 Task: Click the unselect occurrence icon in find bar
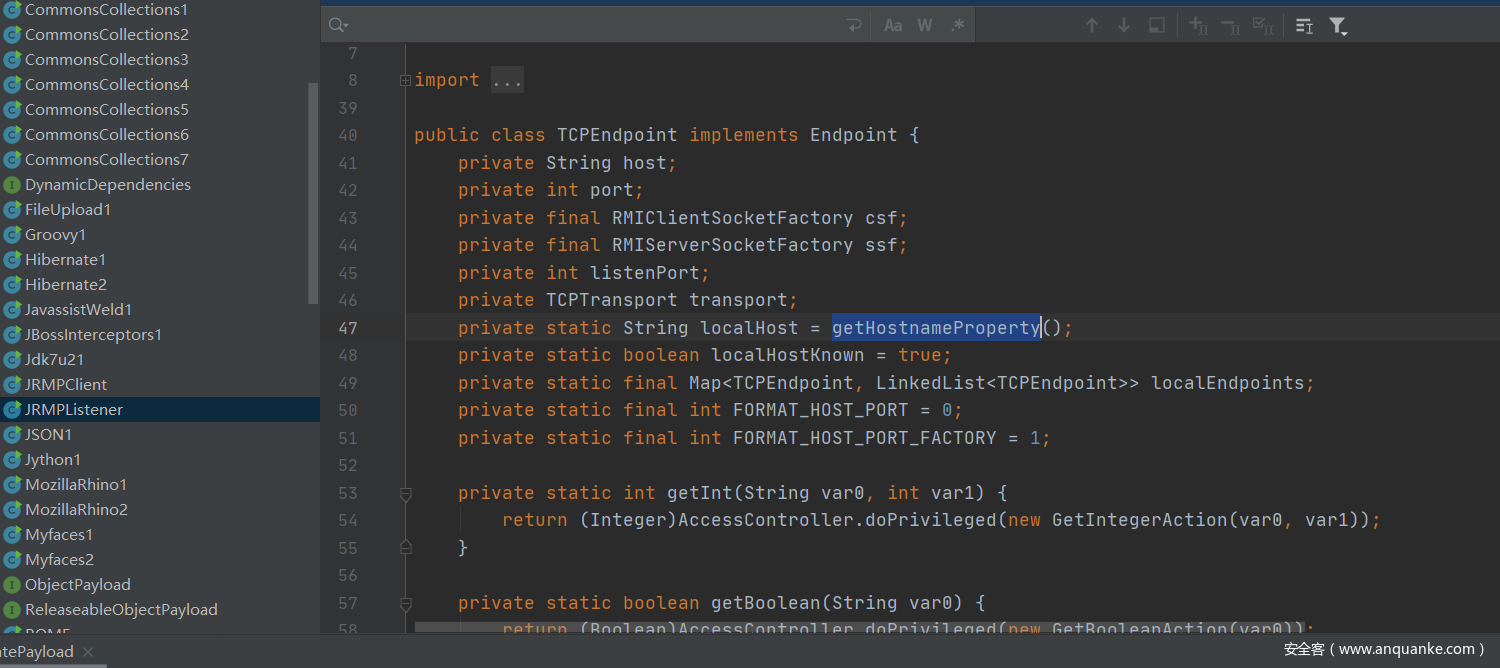point(1230,26)
